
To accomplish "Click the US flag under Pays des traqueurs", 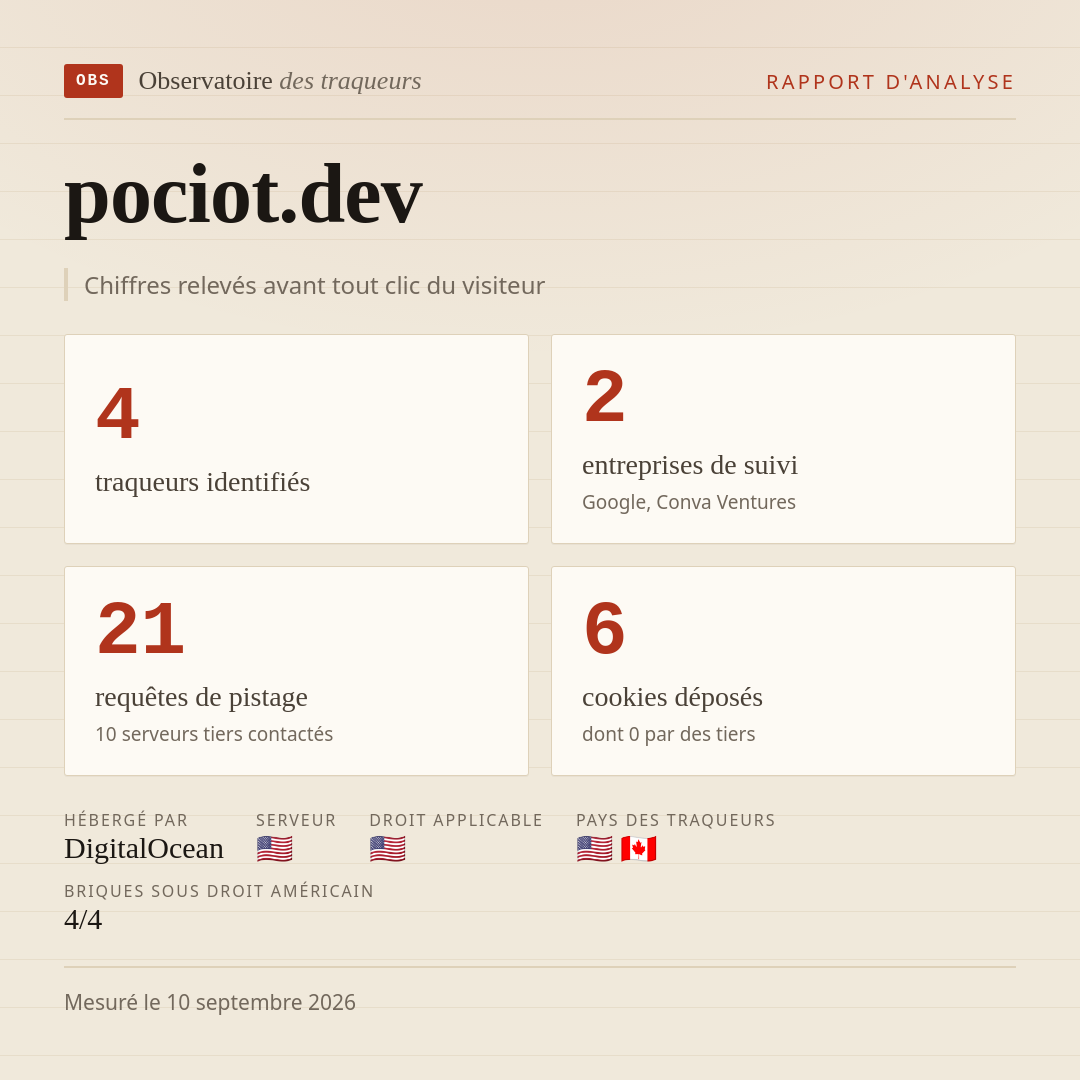I will (594, 849).
